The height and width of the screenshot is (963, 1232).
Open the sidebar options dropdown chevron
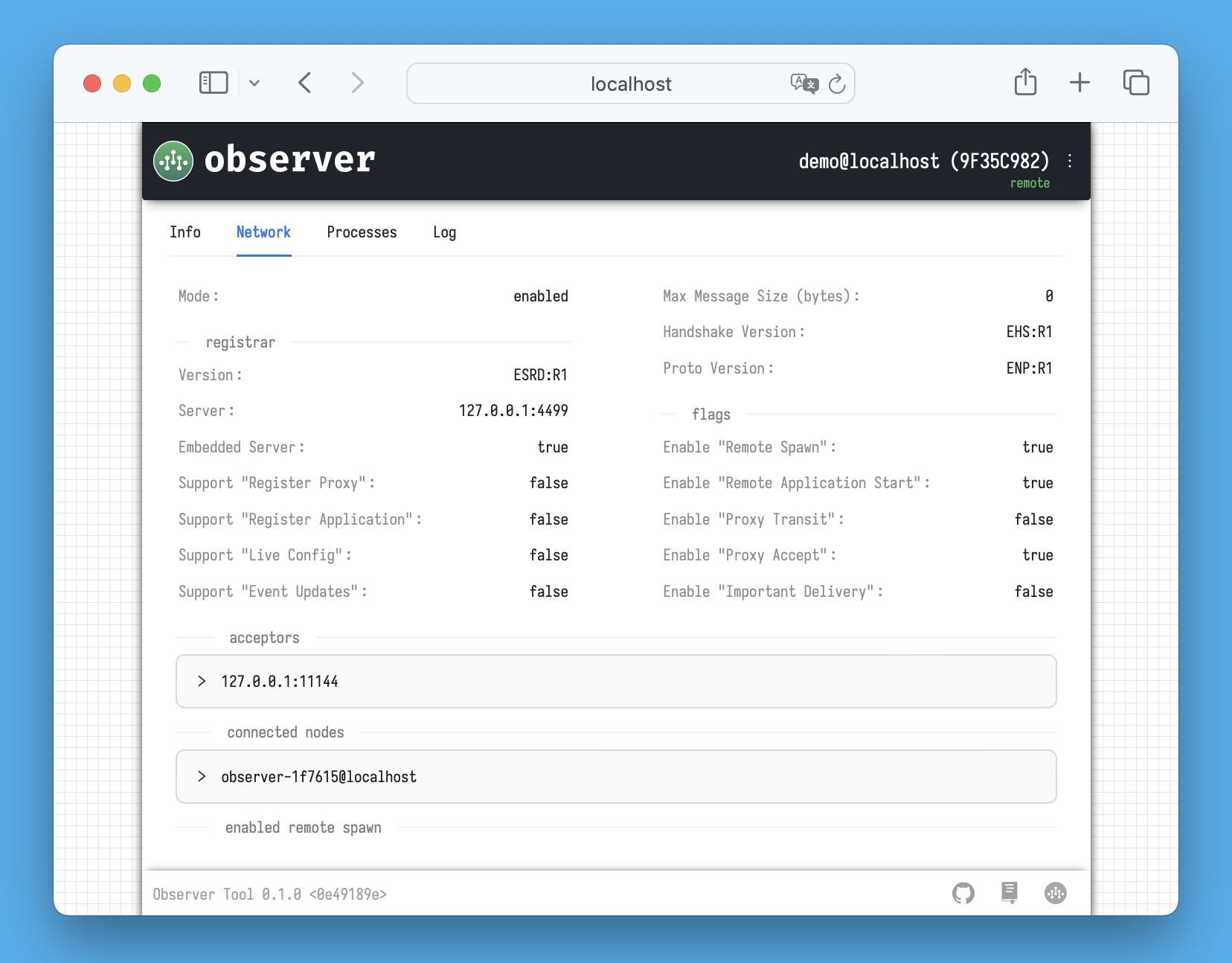(254, 83)
